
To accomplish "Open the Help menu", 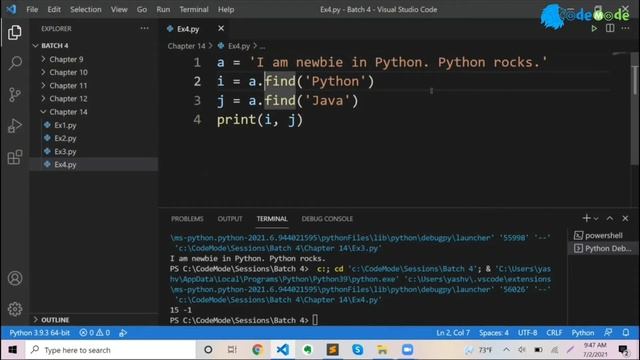I will (226, 9).
